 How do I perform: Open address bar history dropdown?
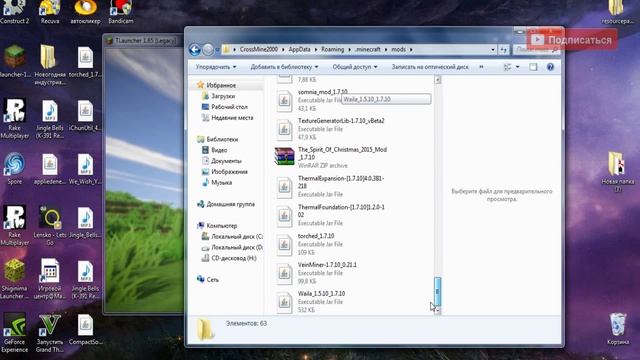pos(493,49)
